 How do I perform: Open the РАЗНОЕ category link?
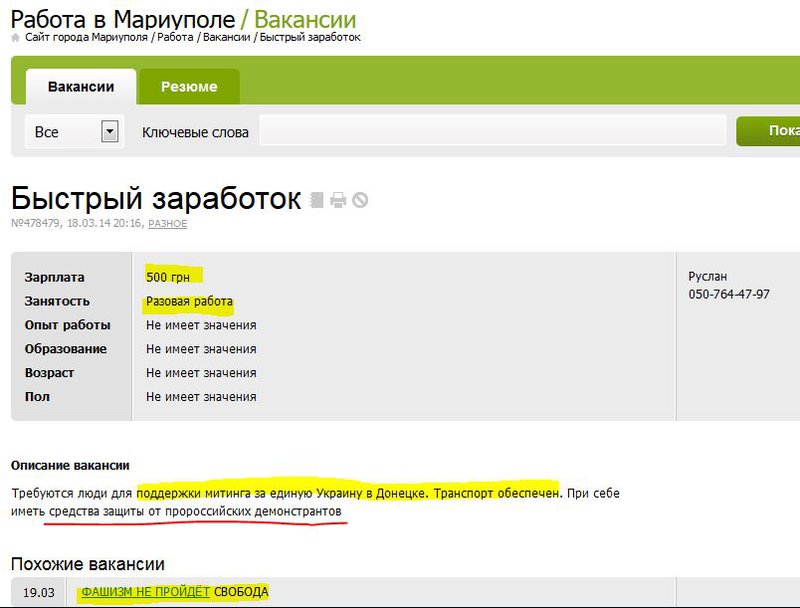(x=167, y=223)
